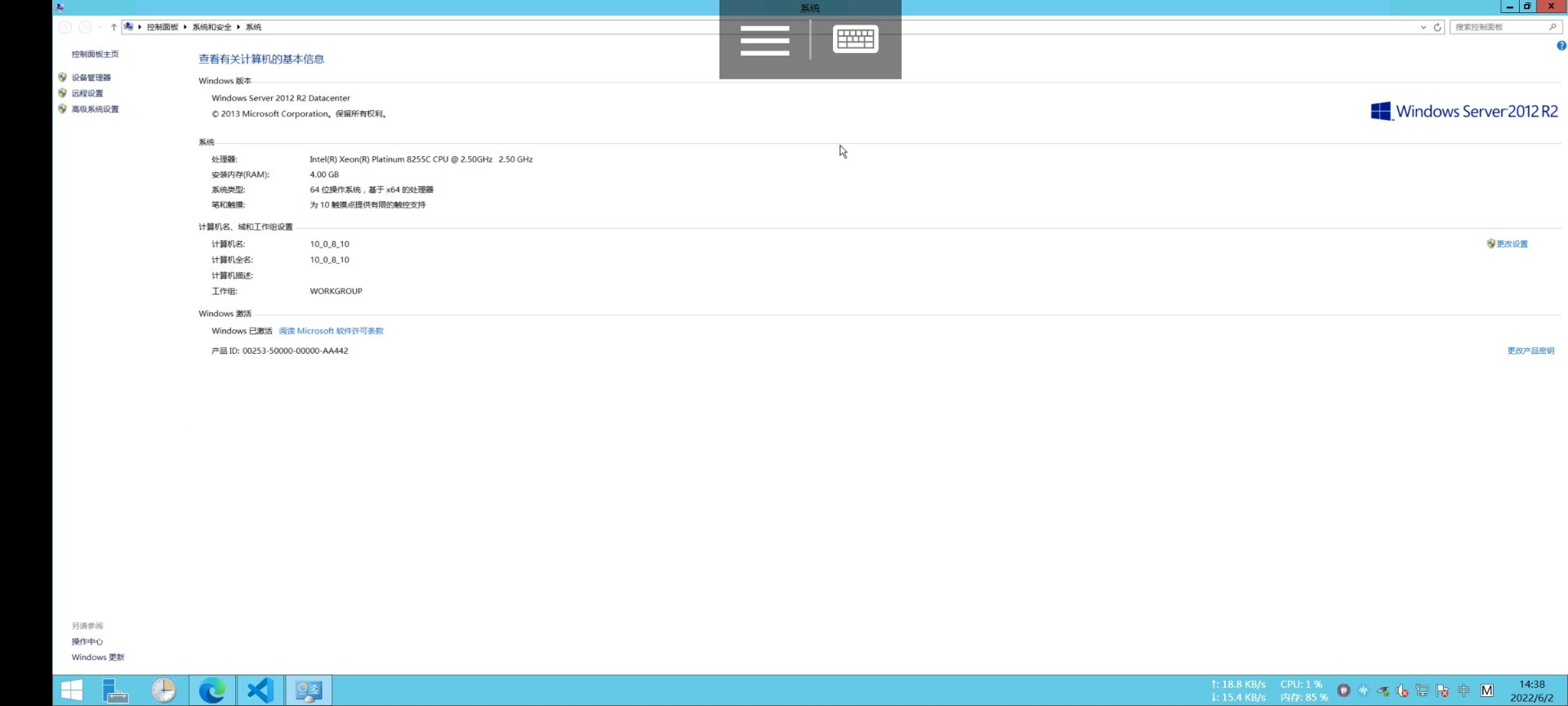Open the clock app on the taskbar
The width and height of the screenshot is (1568, 706).
coord(163,690)
